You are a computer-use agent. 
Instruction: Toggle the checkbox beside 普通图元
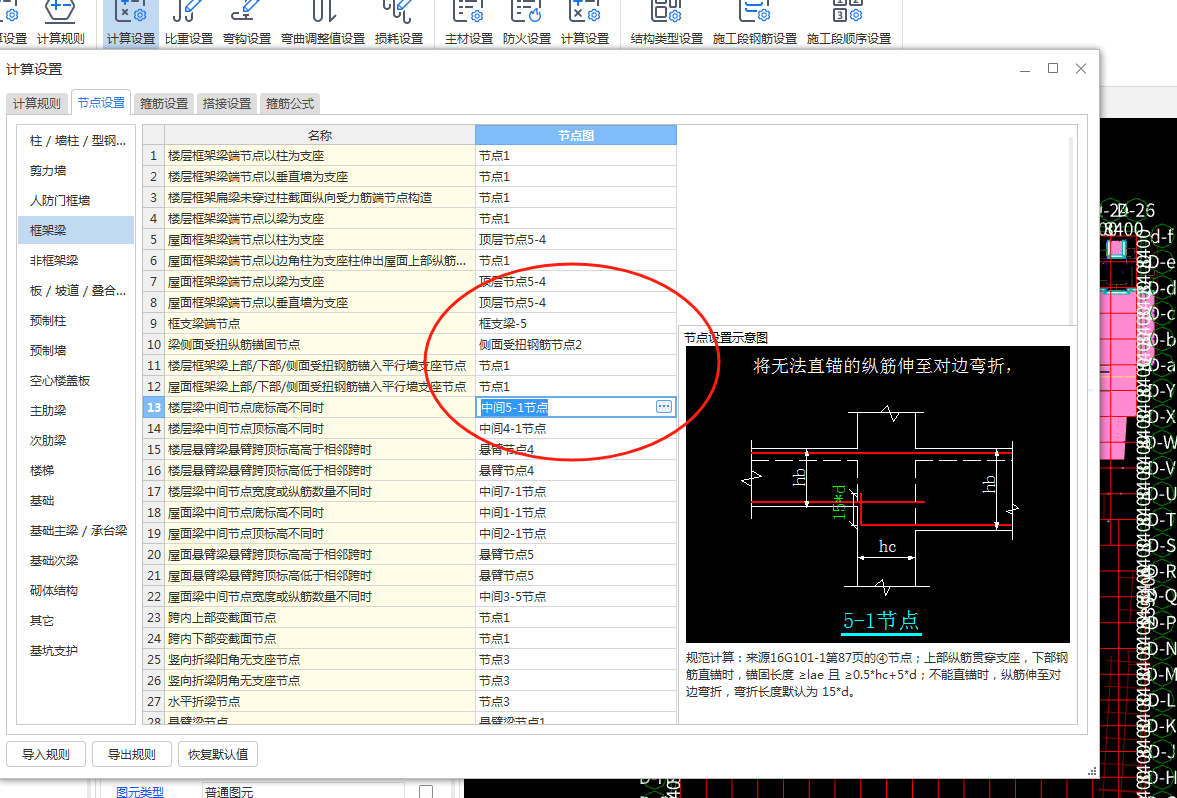pyautogui.click(x=426, y=791)
